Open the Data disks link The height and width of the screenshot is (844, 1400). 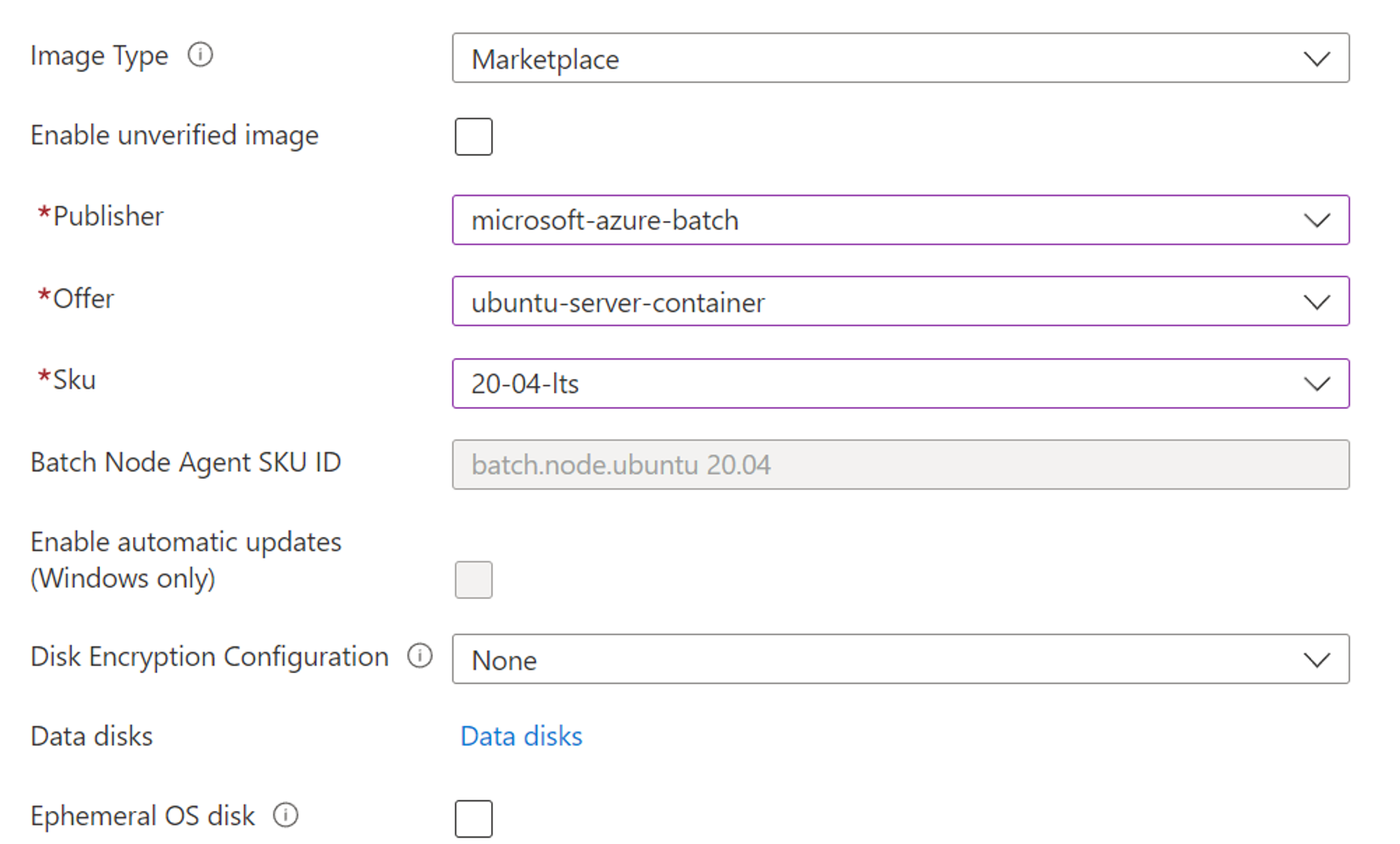521,737
